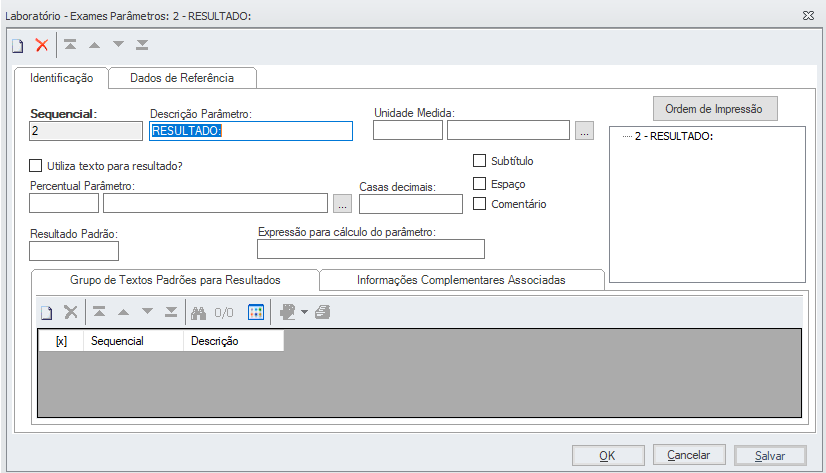
Task: Open Informações Complementares Associadas tab
Action: (461, 280)
